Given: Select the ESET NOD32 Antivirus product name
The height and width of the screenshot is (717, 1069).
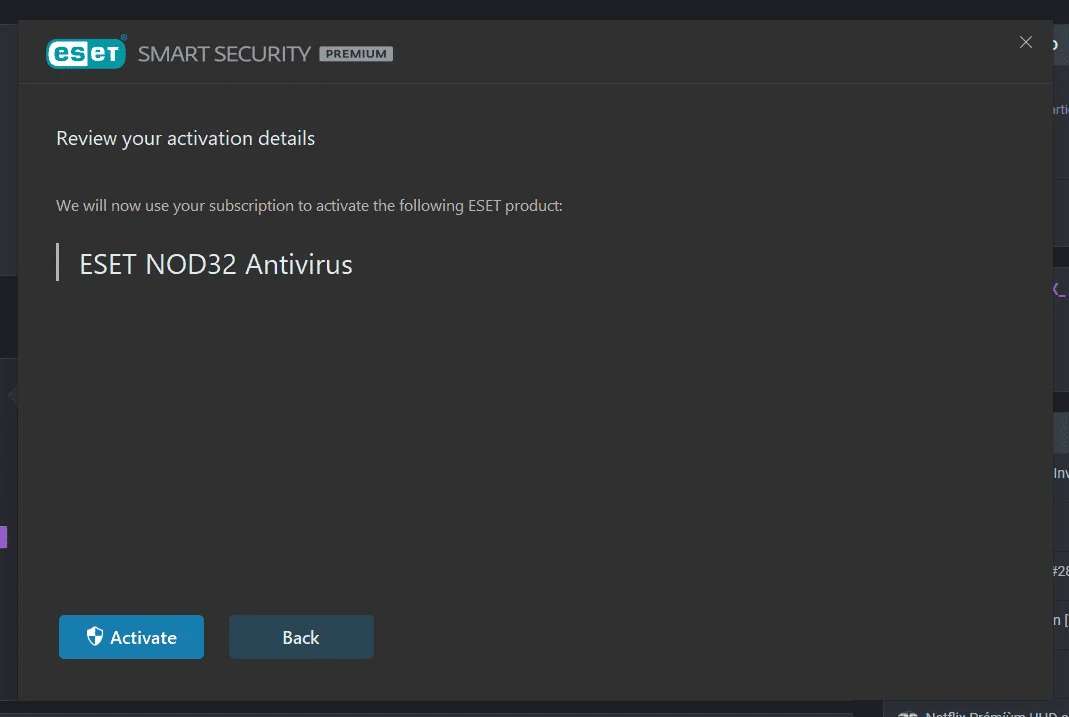Looking at the screenshot, I should (x=215, y=264).
